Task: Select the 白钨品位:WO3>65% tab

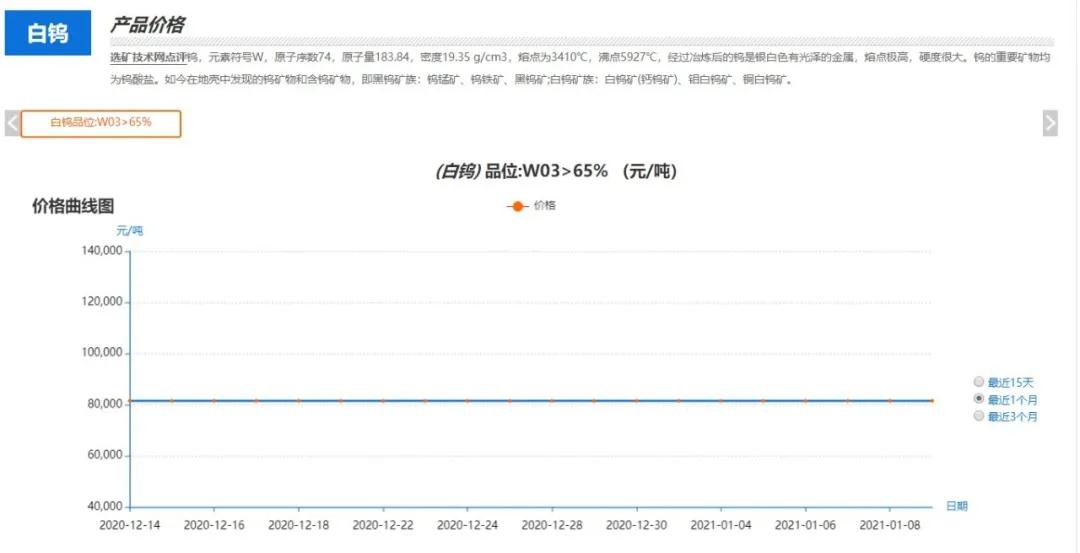Action: [101, 123]
